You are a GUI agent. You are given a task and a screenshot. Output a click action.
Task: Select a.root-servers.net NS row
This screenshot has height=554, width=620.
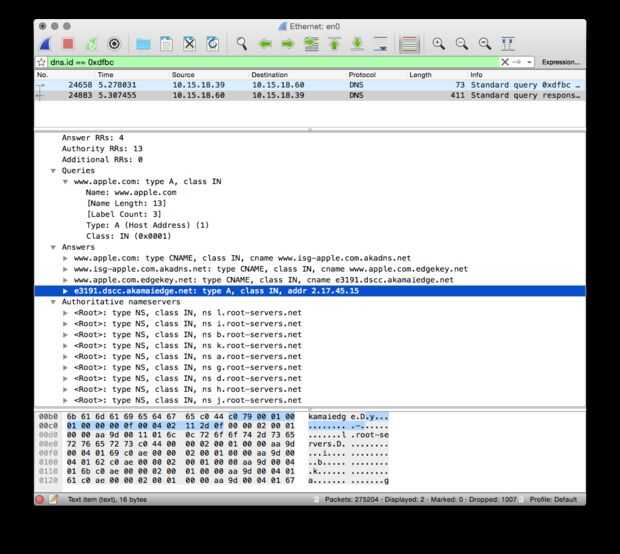click(310, 357)
